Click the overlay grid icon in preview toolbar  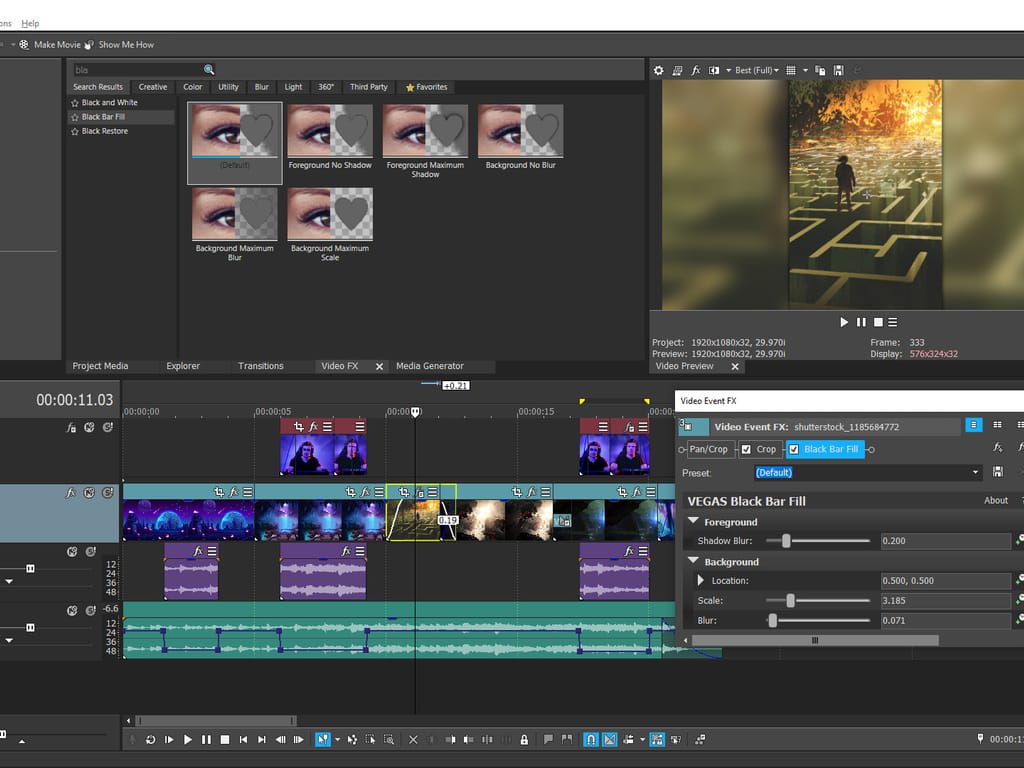coord(791,71)
